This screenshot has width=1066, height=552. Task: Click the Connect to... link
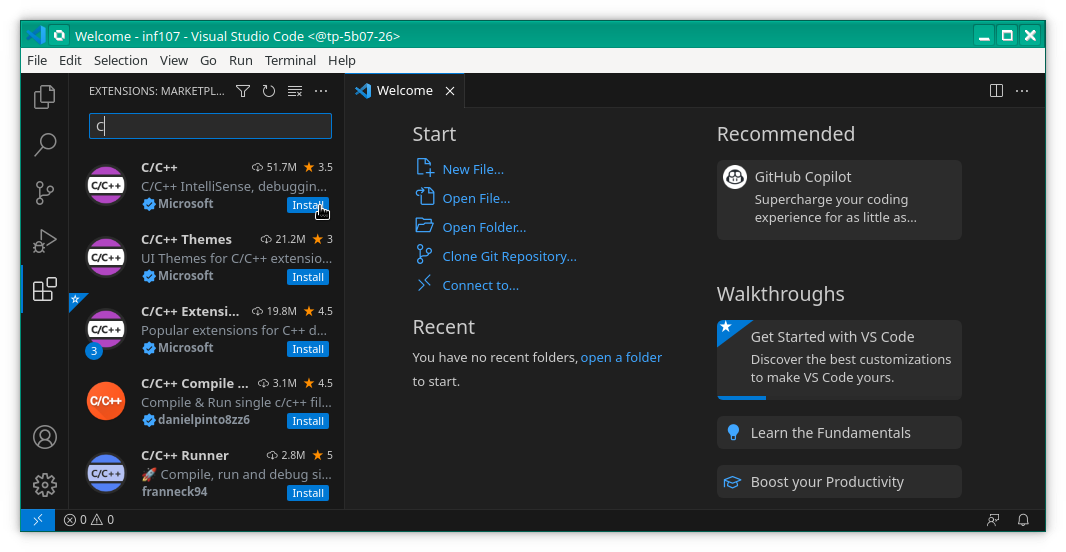click(481, 286)
